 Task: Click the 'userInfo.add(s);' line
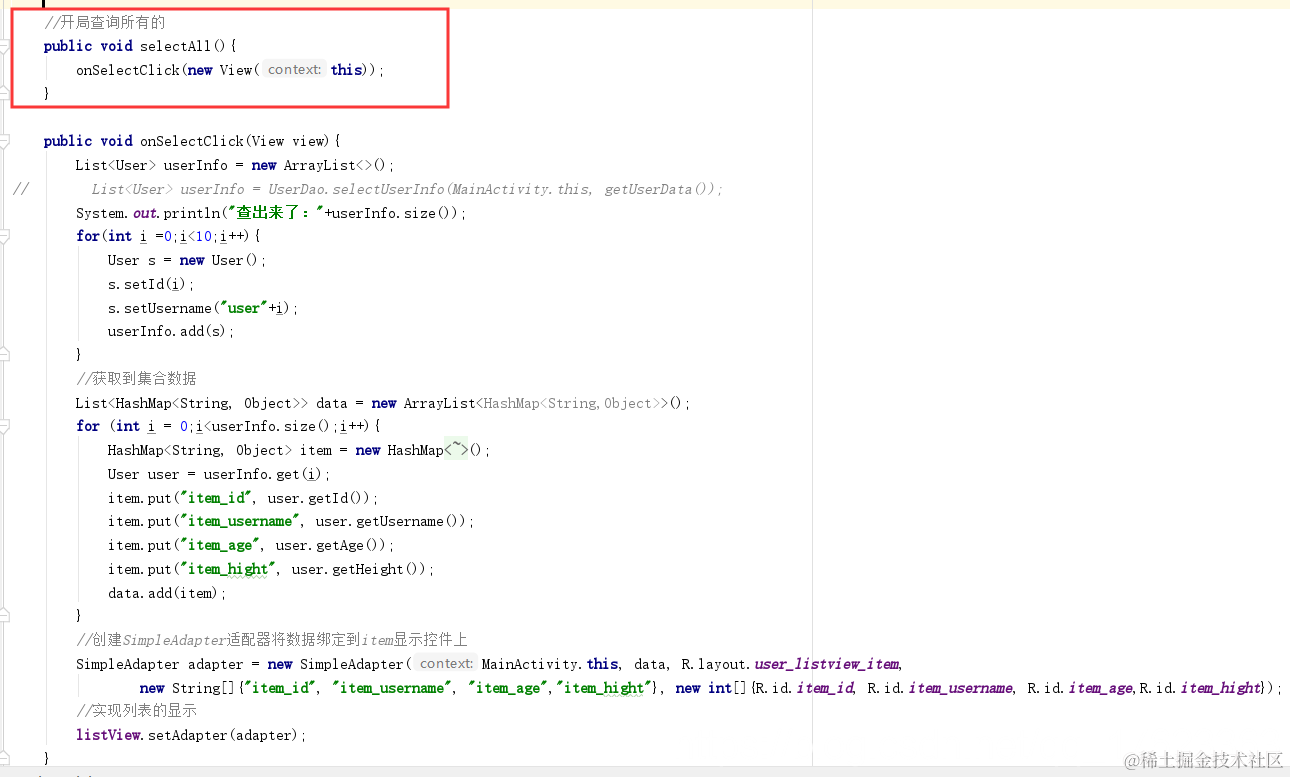click(171, 331)
